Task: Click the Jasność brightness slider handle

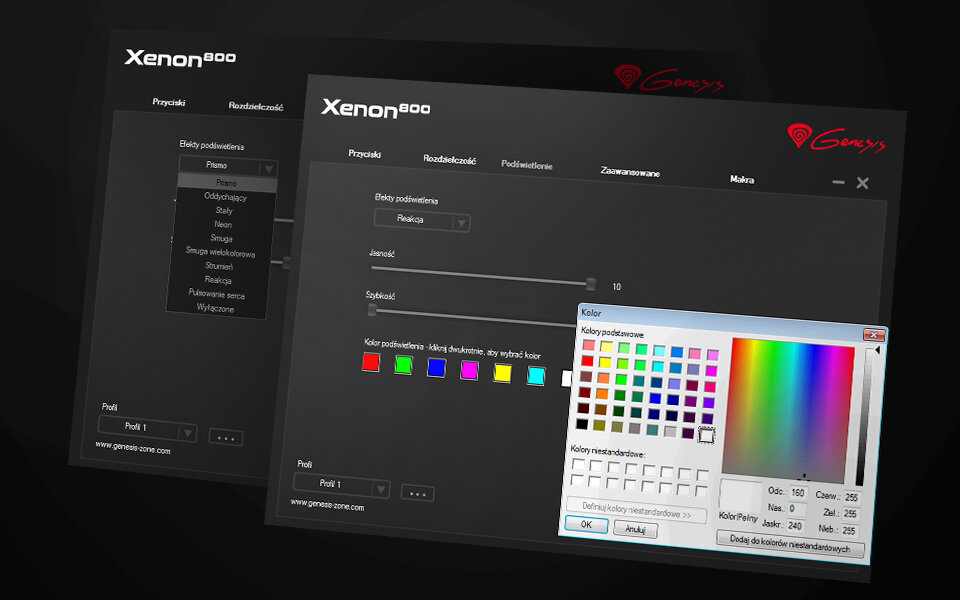Action: [591, 284]
